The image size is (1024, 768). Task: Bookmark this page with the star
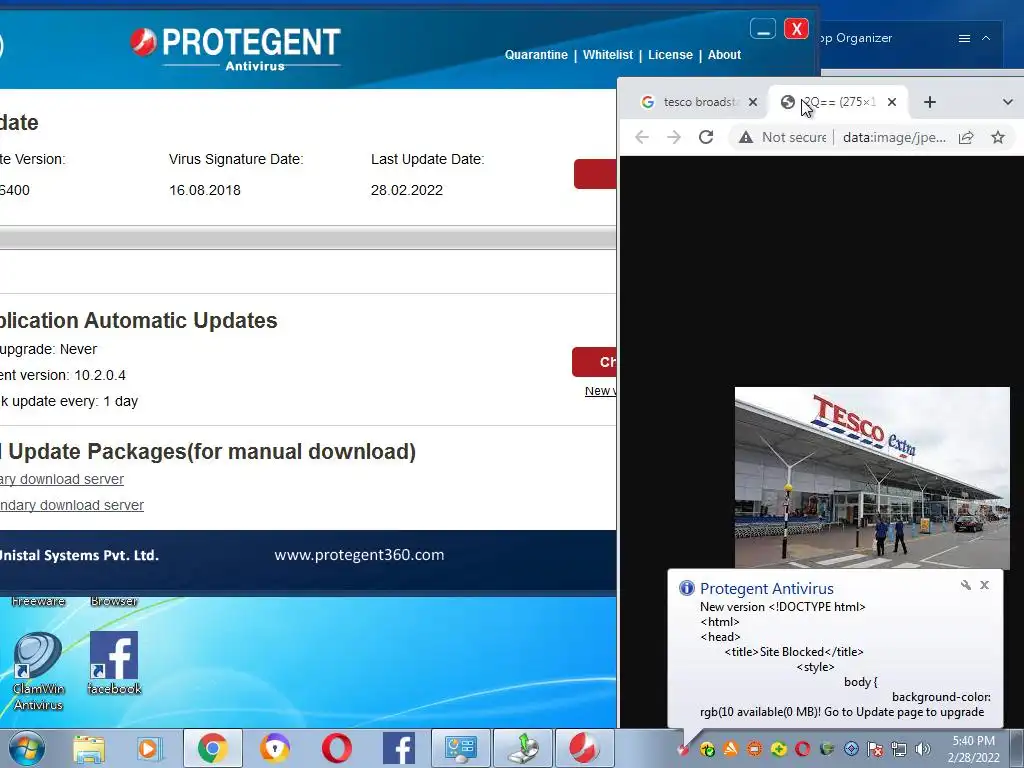coord(998,137)
